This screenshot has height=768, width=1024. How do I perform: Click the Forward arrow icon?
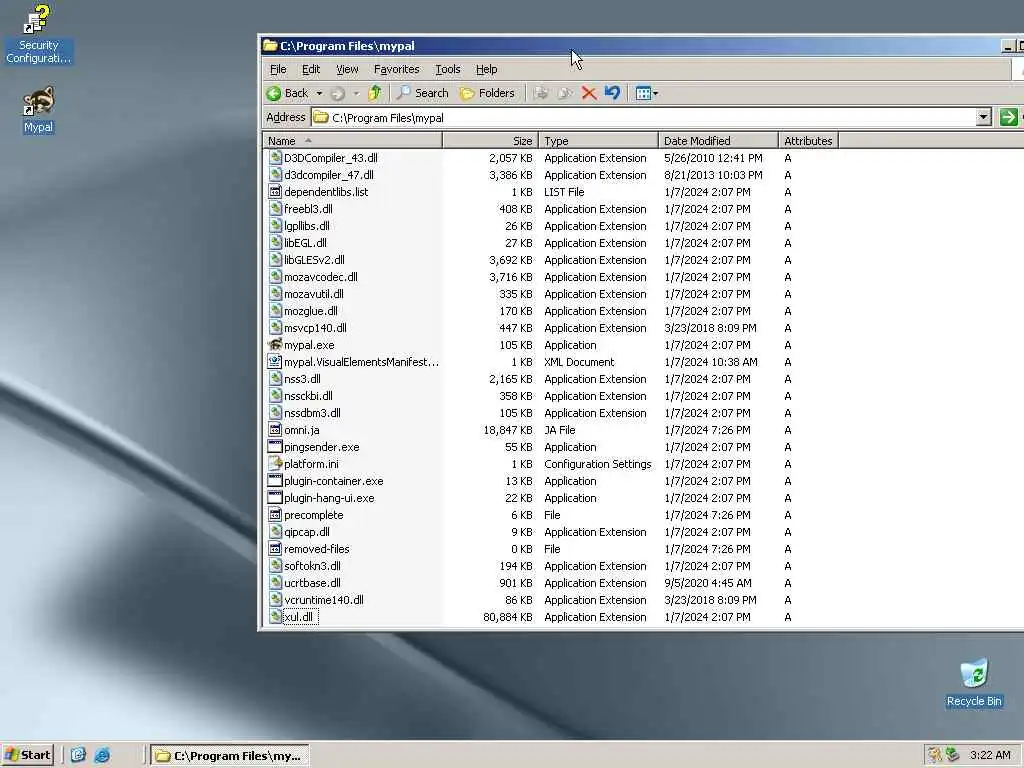pos(338,93)
